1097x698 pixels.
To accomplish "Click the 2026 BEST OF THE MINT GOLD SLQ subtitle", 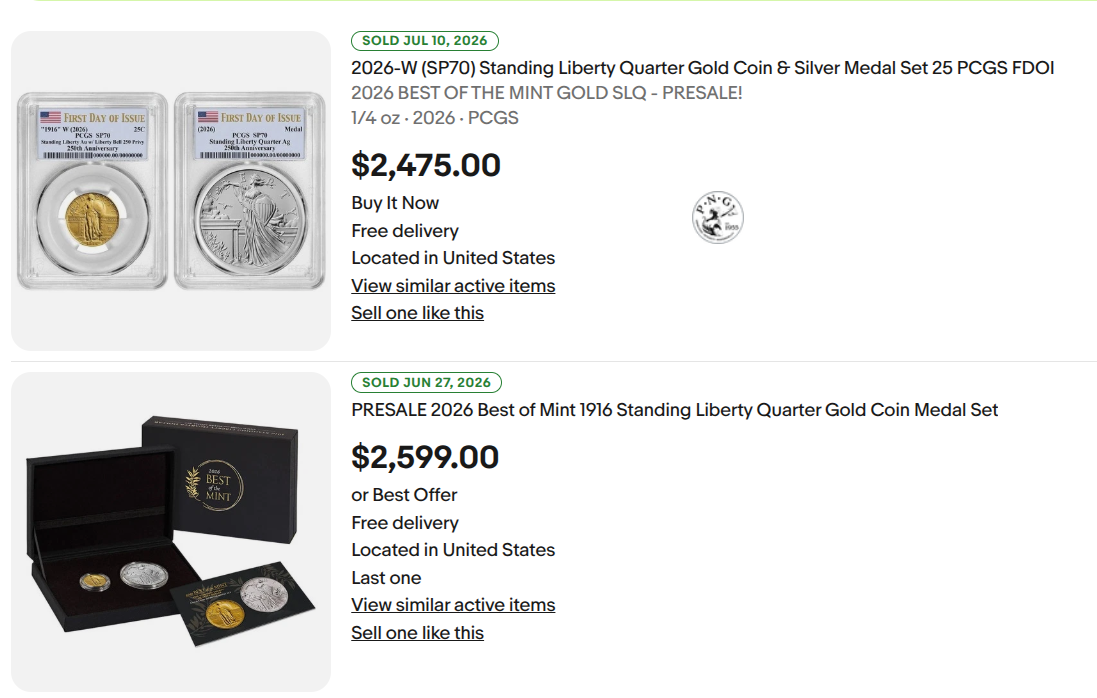I will (x=546, y=93).
